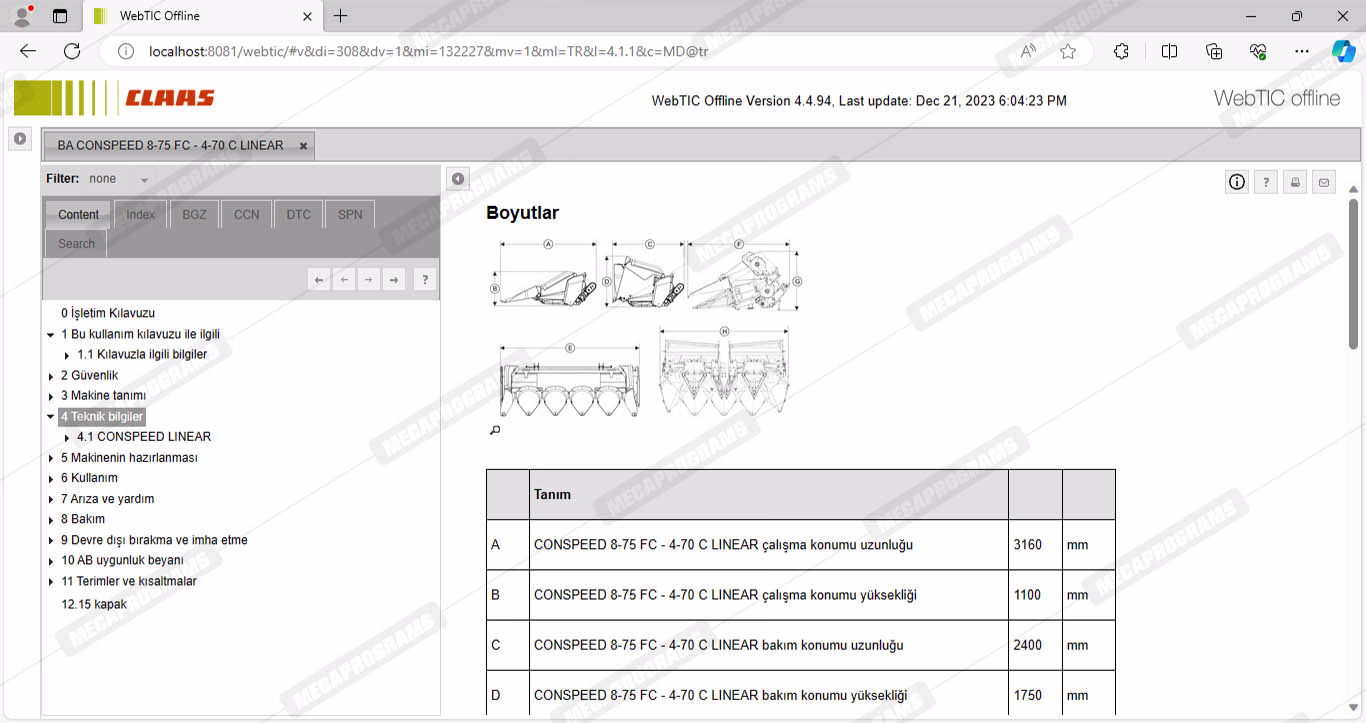Collapse the 4 Teknik bilgiler node

(51, 417)
